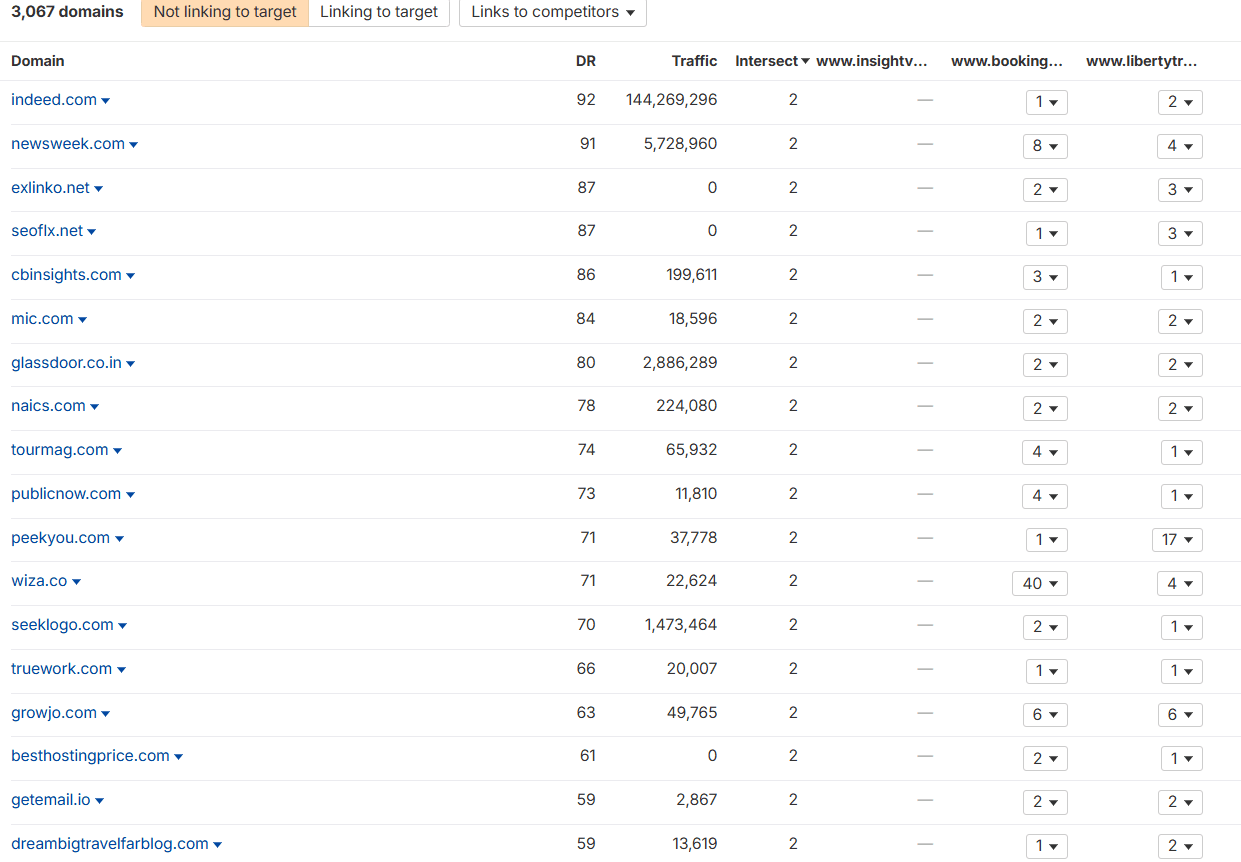Open dreambigtravelfarblog.com domain link
1241x862 pixels.
pyautogui.click(x=110, y=844)
